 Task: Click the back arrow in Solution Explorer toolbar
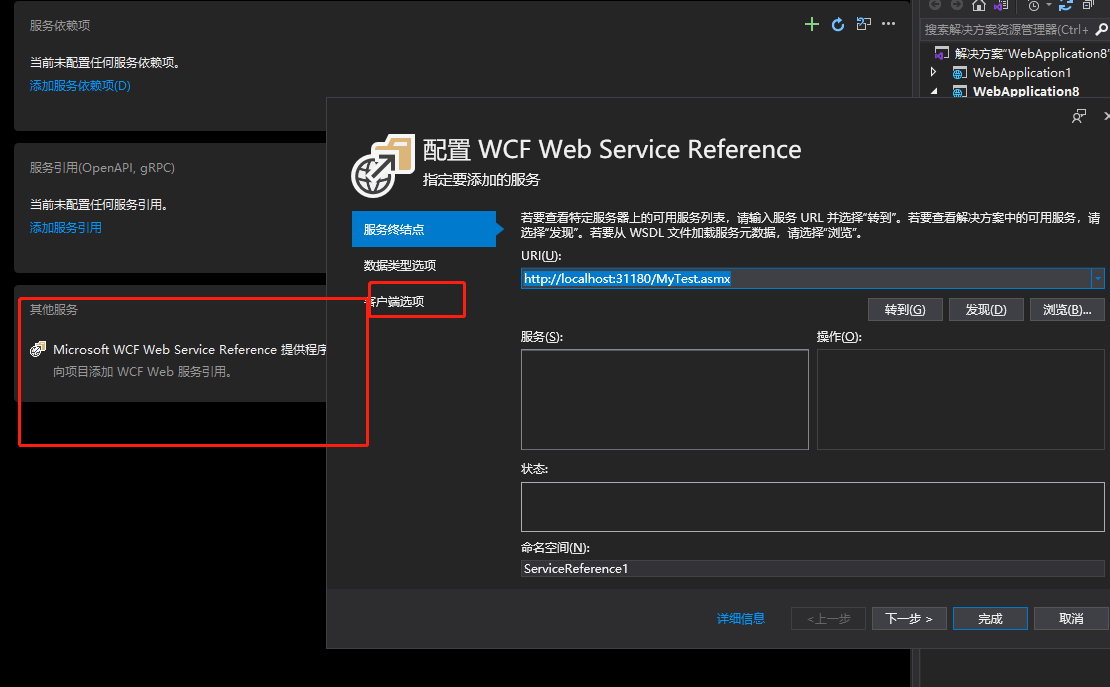935,5
